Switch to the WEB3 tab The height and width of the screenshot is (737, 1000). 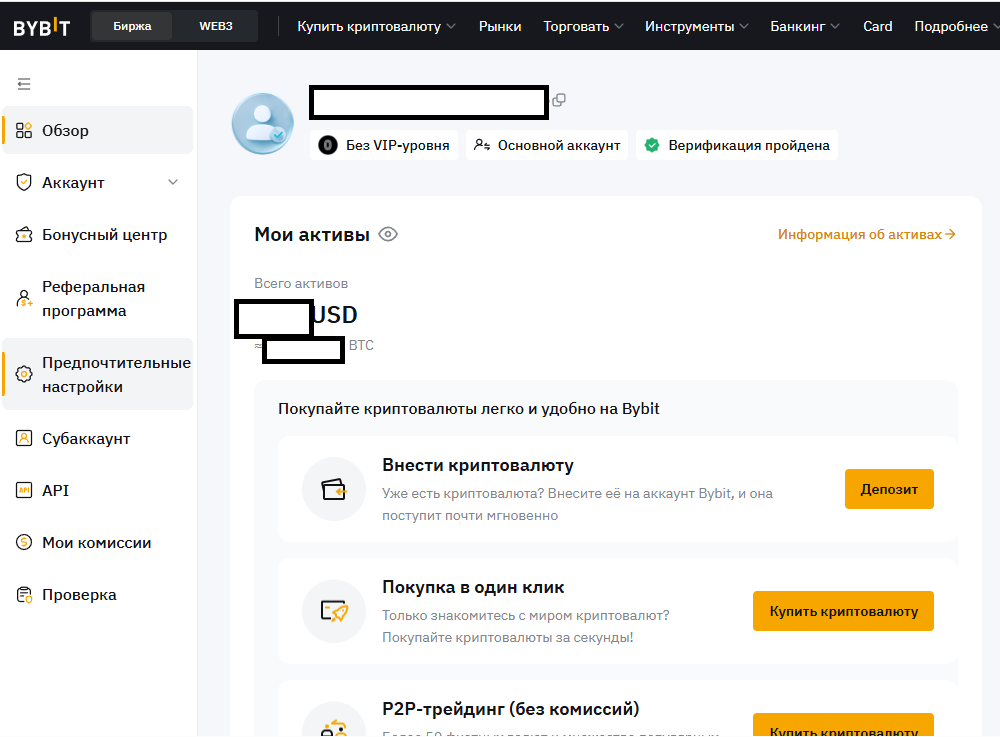(x=216, y=26)
